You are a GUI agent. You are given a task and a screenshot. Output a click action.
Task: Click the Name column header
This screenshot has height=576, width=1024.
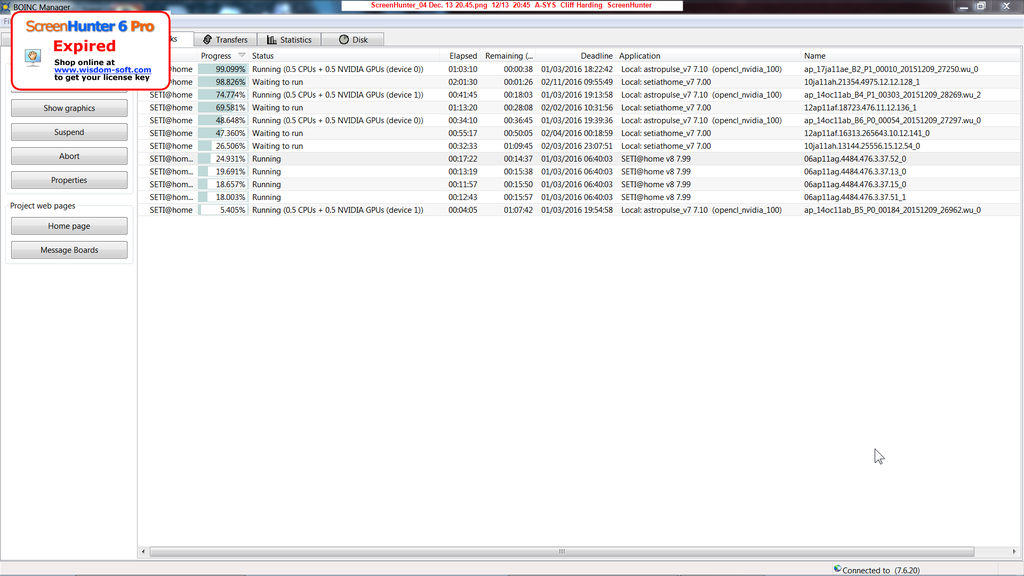(911, 56)
